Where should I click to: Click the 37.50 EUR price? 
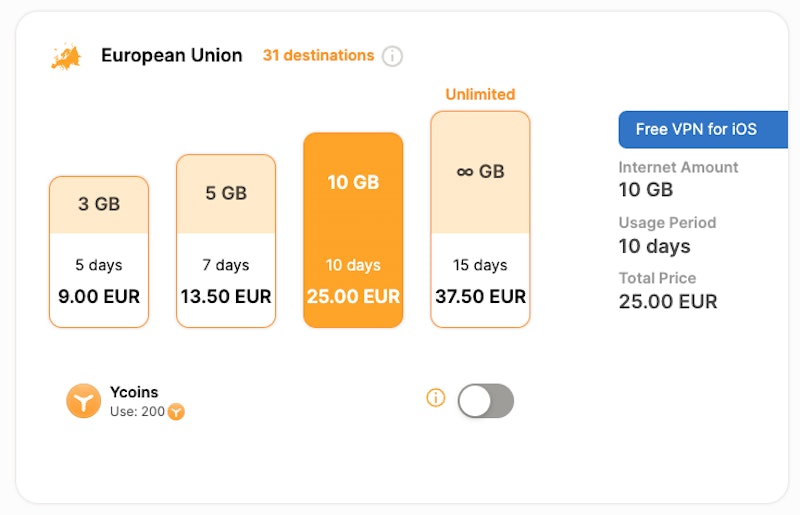click(x=480, y=296)
